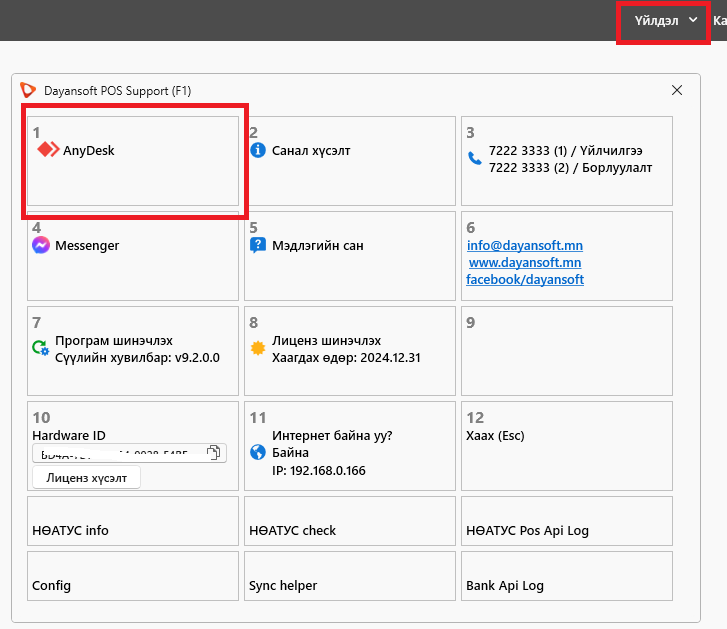Open the facebook/dayansoft link
The image size is (727, 629).
[525, 280]
